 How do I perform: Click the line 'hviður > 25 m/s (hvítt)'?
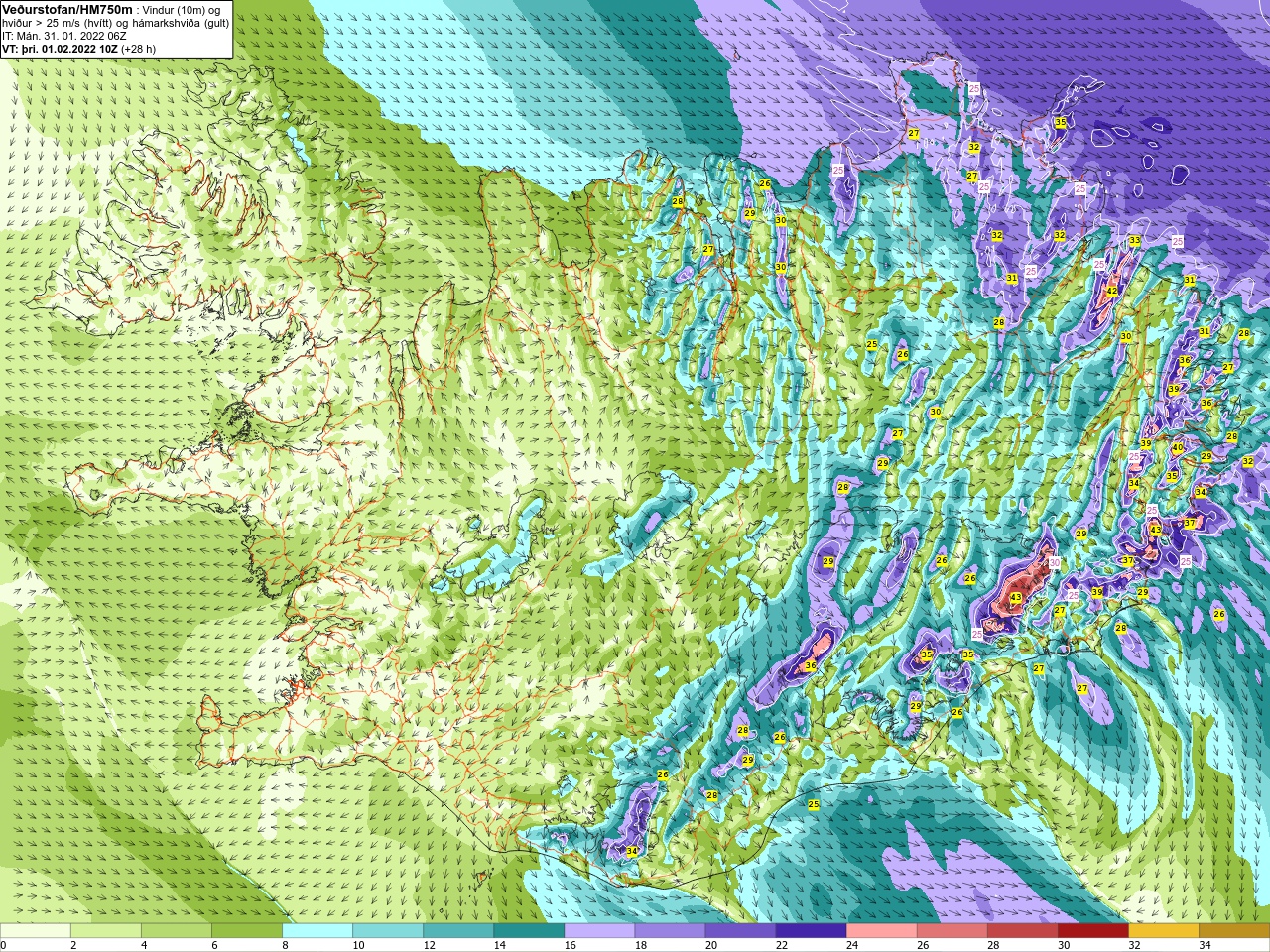[63, 22]
